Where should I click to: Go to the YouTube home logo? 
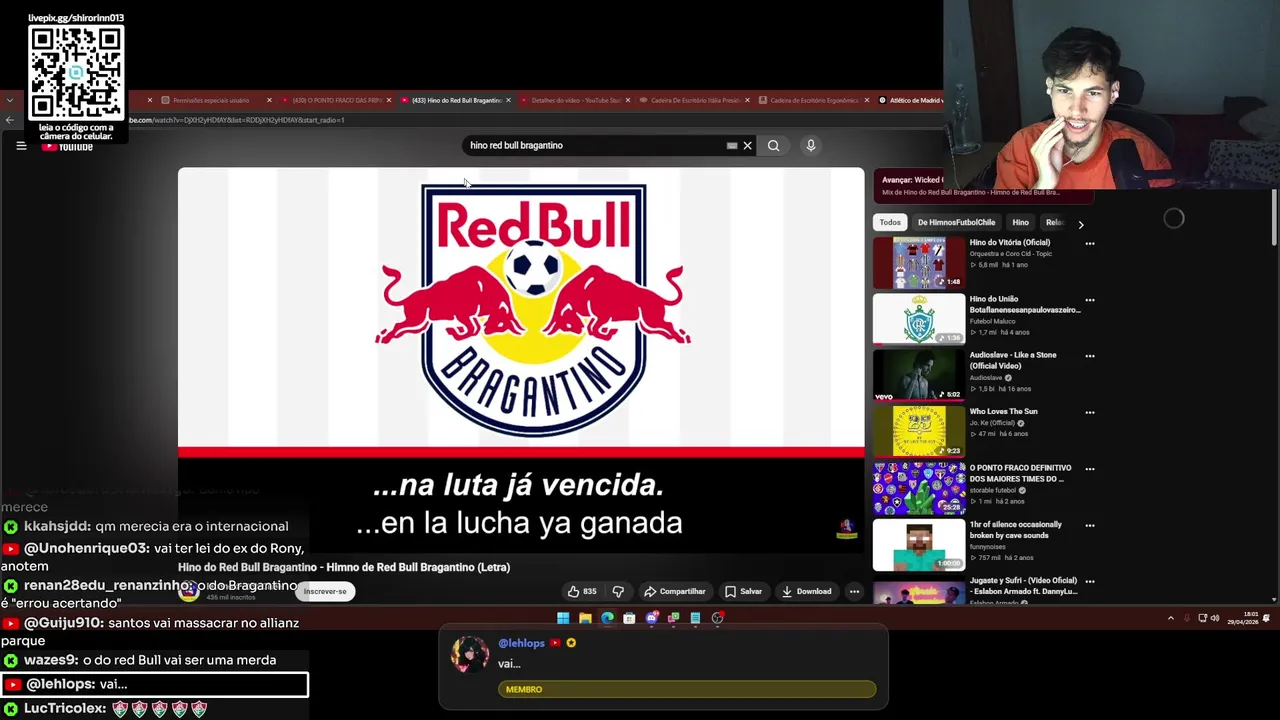[x=68, y=147]
